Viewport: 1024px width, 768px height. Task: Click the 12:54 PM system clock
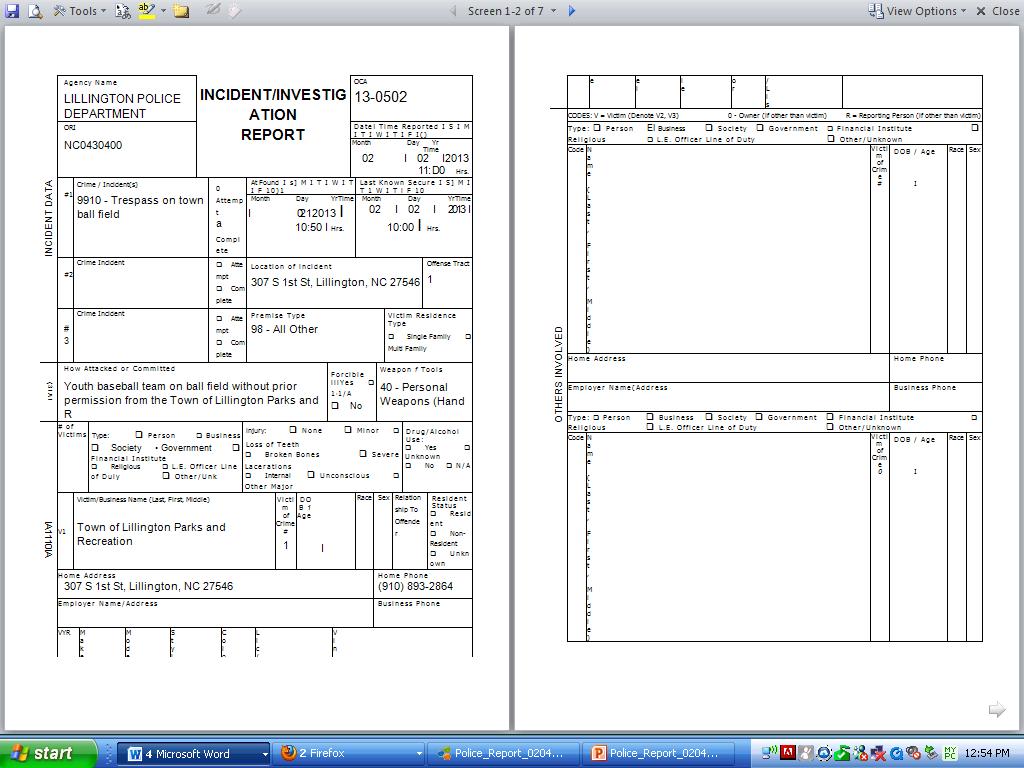point(986,754)
